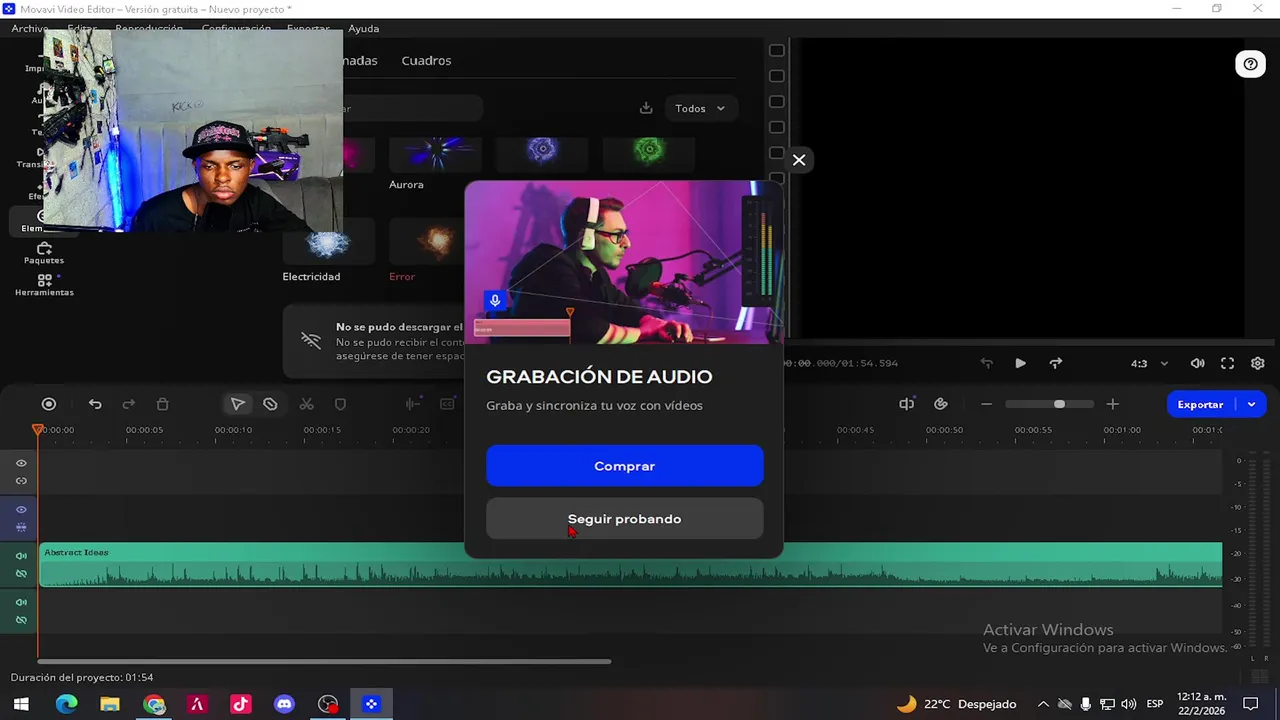Open the Todos category filter dropdown
Viewport: 1280px width, 720px height.
[x=699, y=108]
